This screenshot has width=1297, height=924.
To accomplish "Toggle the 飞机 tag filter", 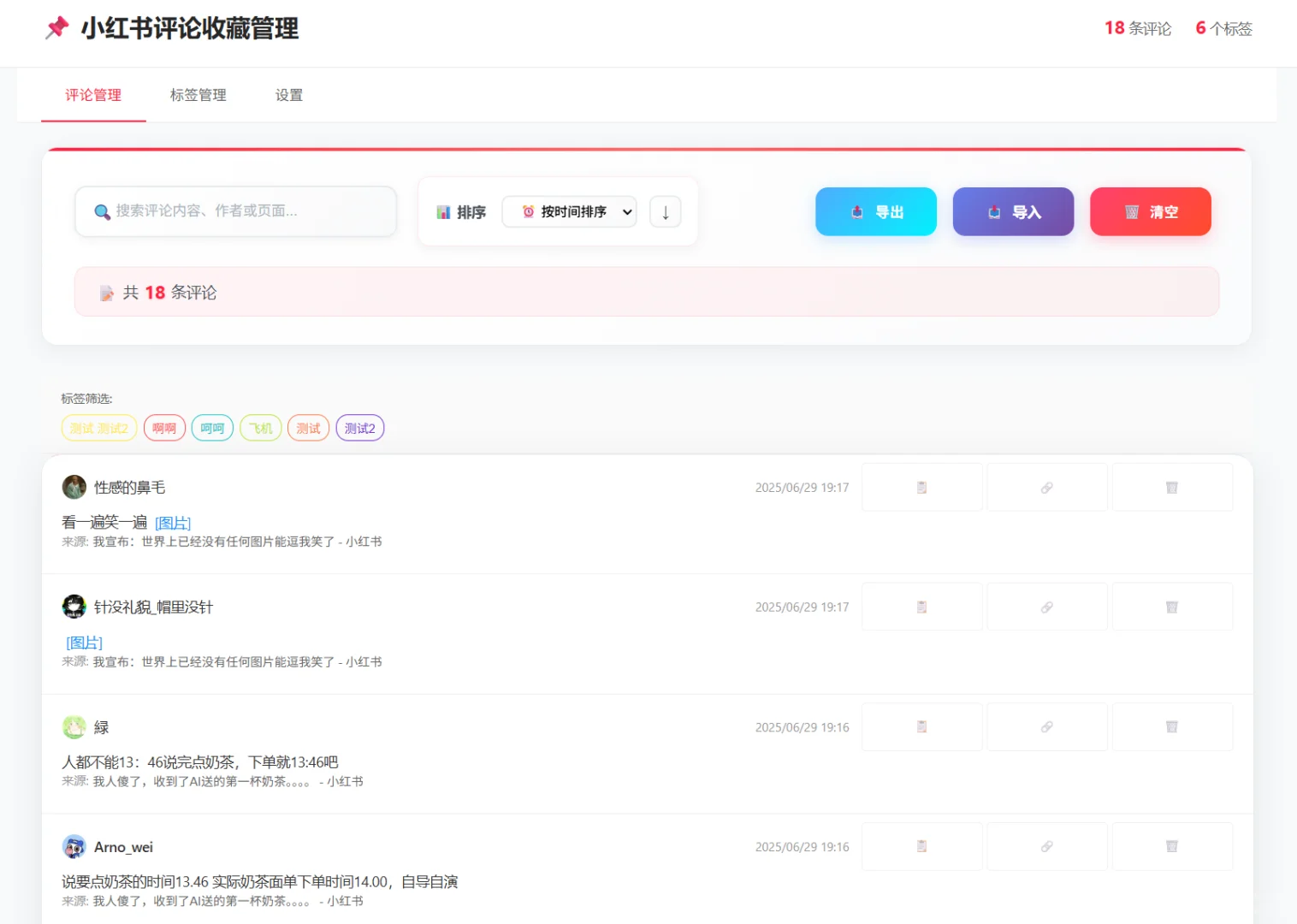I will 261,428.
